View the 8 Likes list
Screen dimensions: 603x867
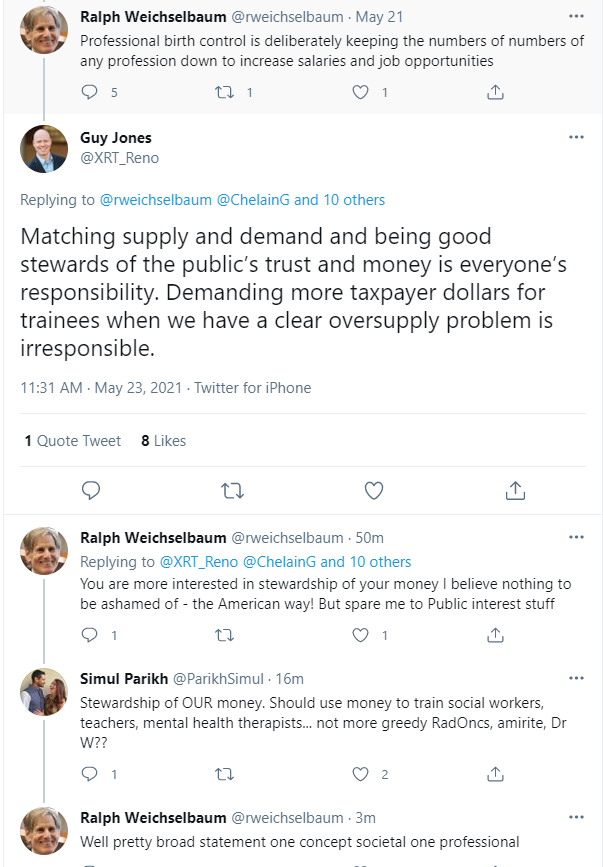163,440
